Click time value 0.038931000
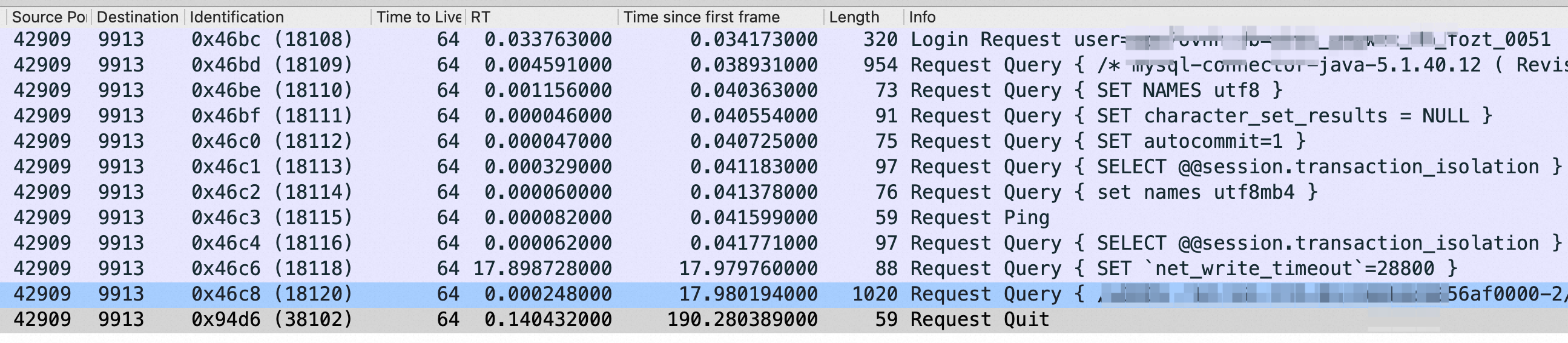Image resolution: width=1568 pixels, height=343 pixels. pos(754,65)
